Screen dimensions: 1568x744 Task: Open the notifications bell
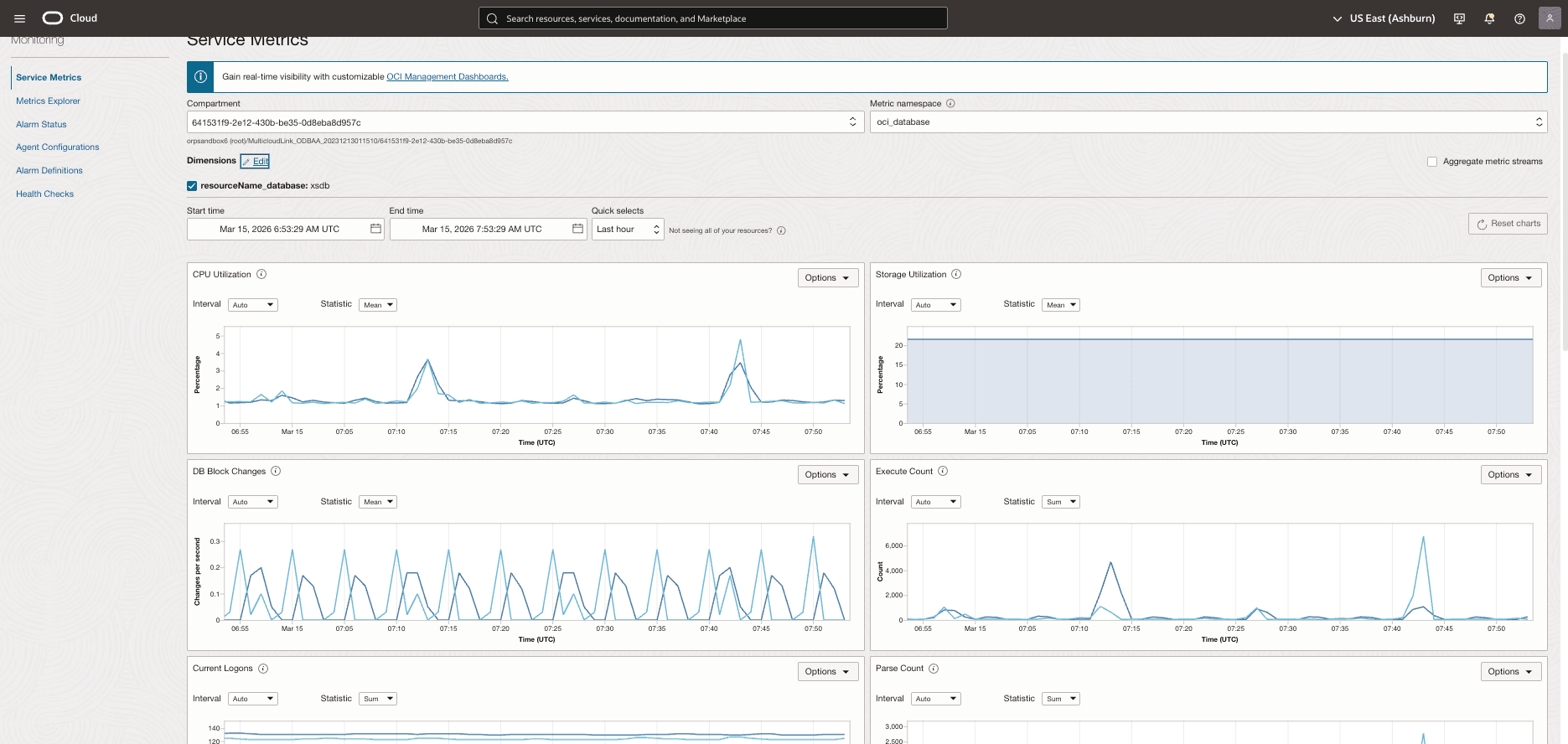(1489, 18)
